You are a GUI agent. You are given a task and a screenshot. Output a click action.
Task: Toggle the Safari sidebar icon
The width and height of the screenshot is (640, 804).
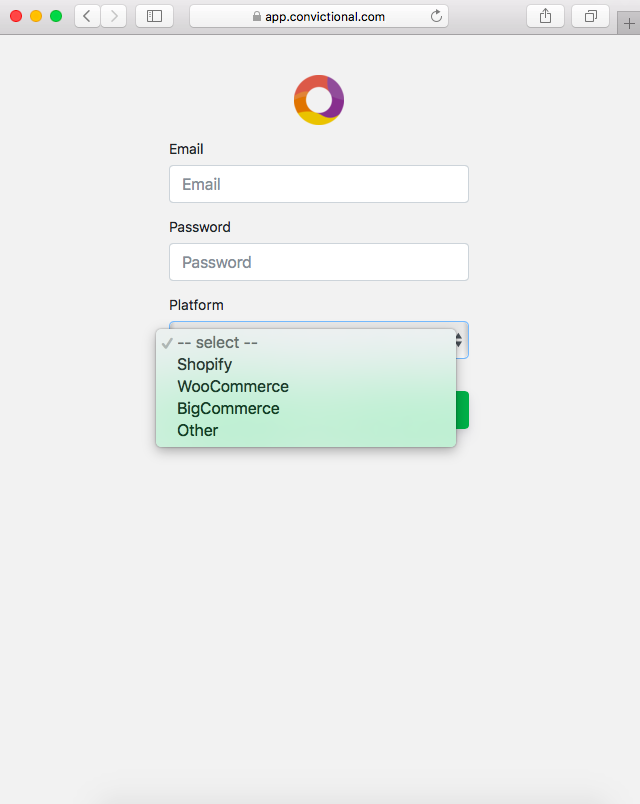click(154, 16)
